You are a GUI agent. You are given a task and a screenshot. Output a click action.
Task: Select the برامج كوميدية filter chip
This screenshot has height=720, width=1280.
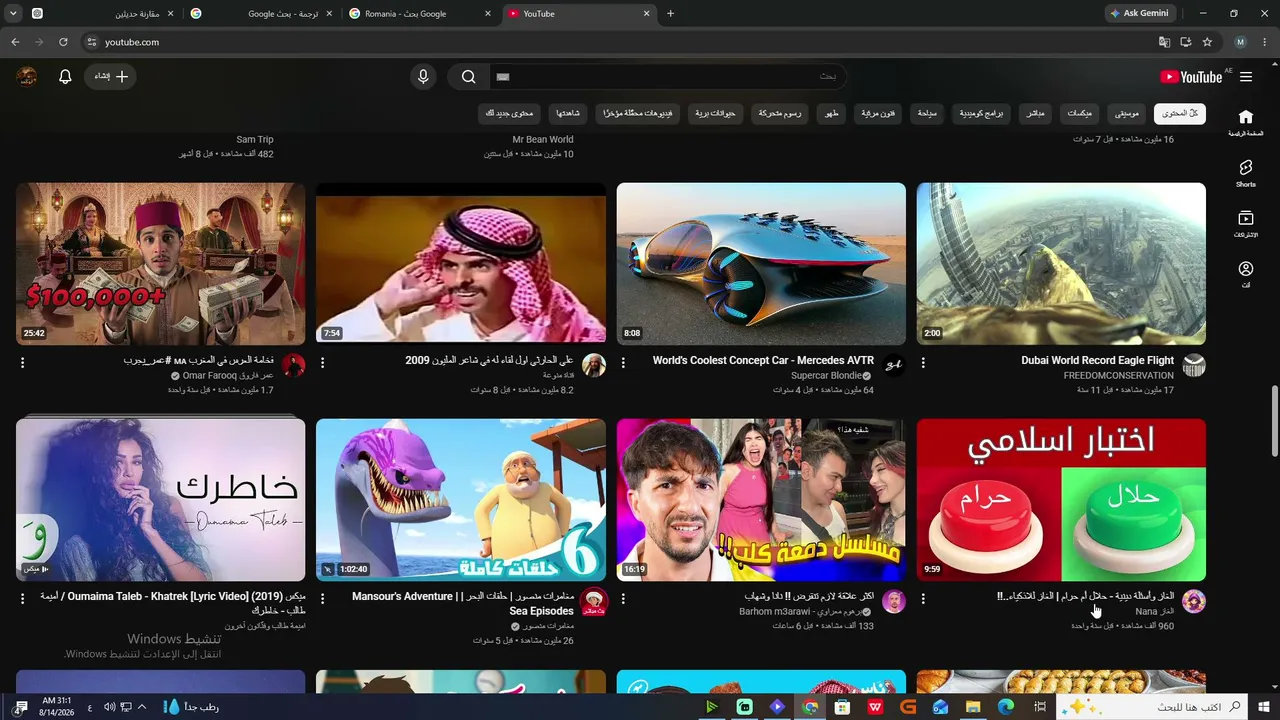(982, 114)
